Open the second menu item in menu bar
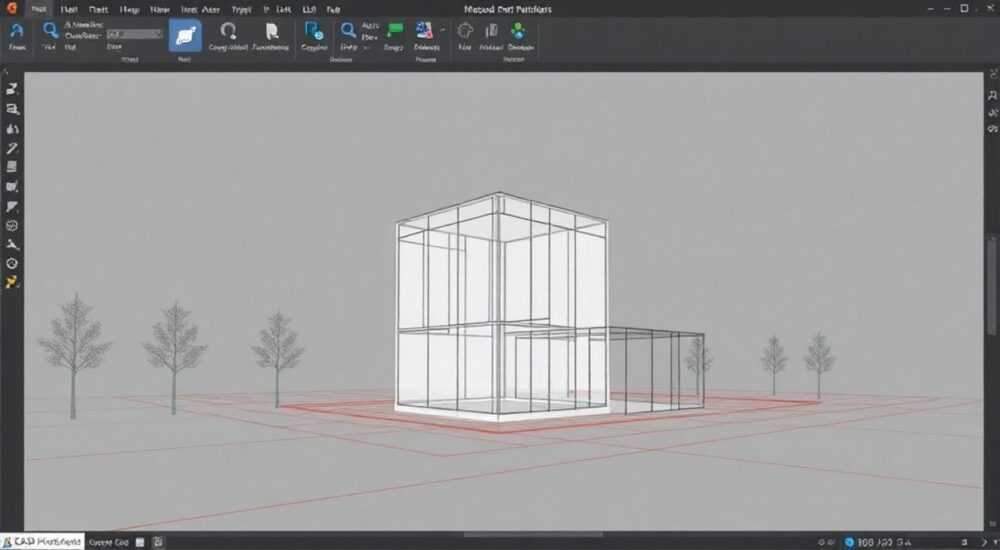This screenshot has height=550, width=1000. click(69, 10)
